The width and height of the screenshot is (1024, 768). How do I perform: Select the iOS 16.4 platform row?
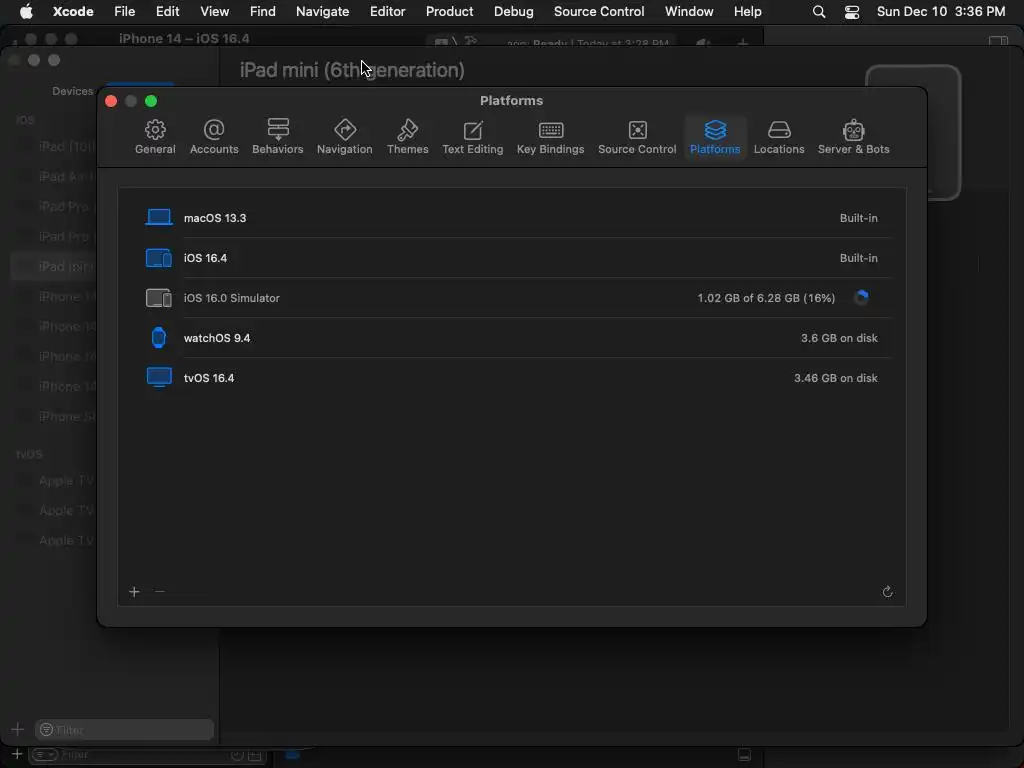[x=511, y=258]
